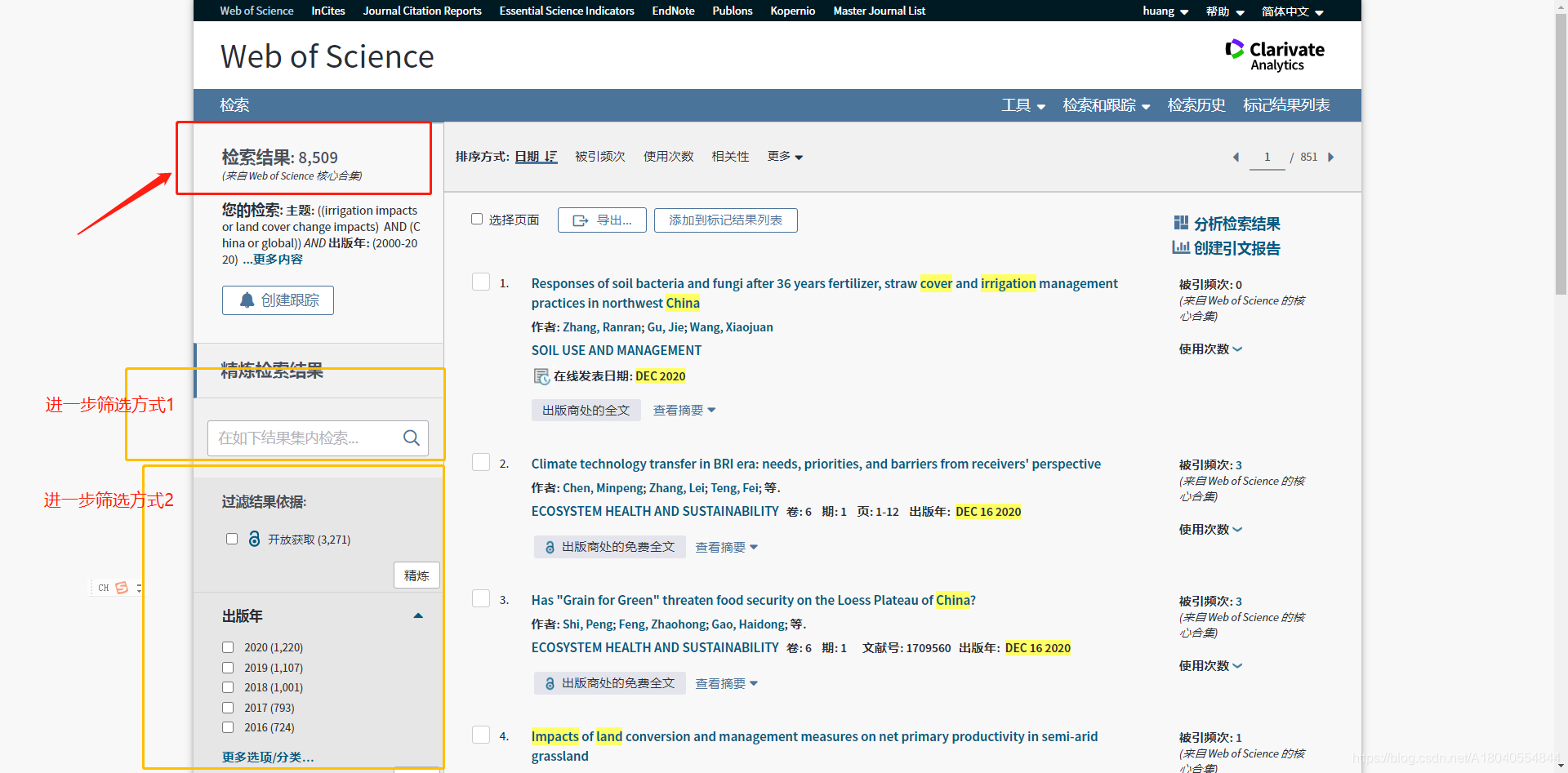
Task: Tick the checkbox for result 4
Action: [481, 735]
